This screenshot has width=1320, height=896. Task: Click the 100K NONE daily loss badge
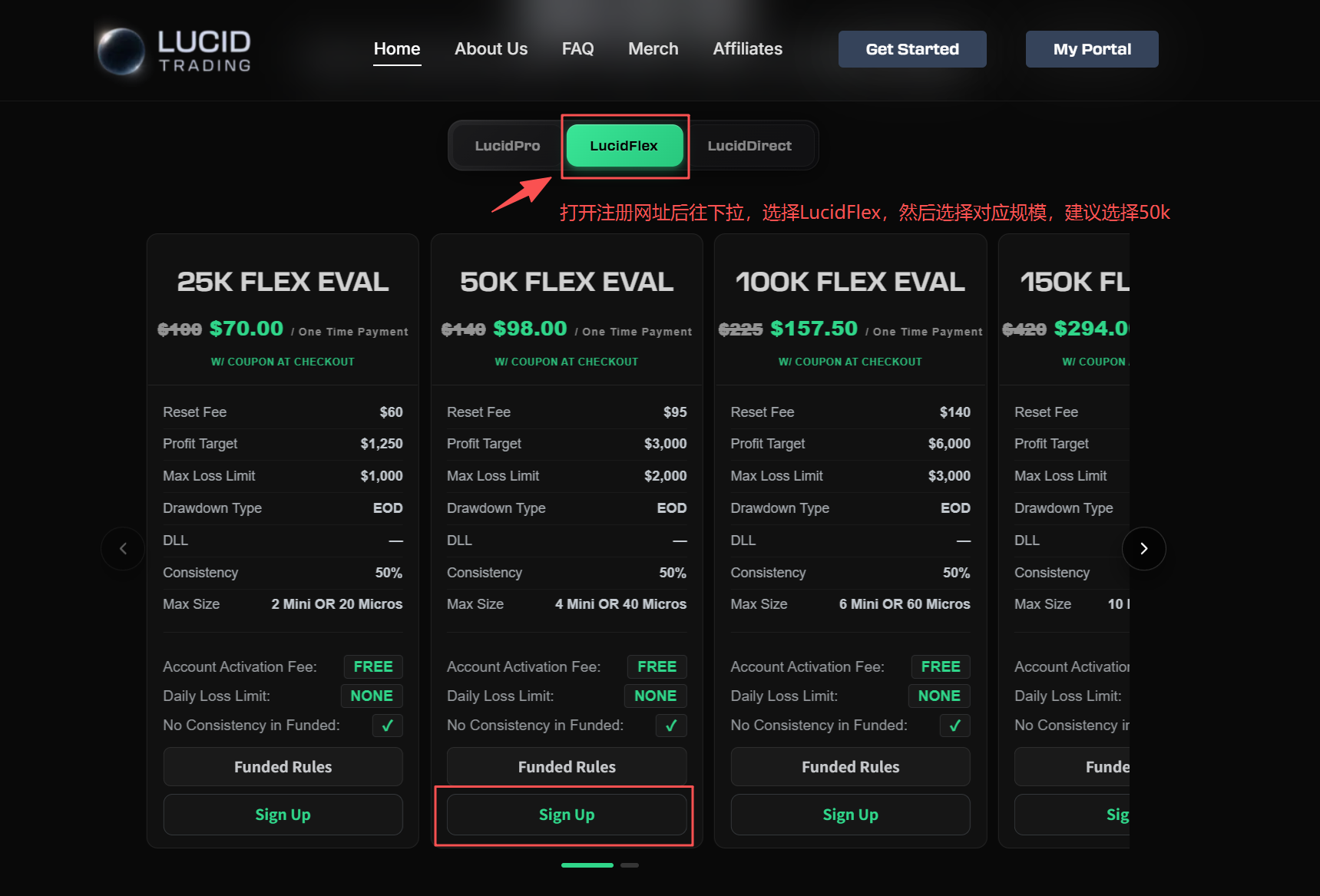(939, 696)
